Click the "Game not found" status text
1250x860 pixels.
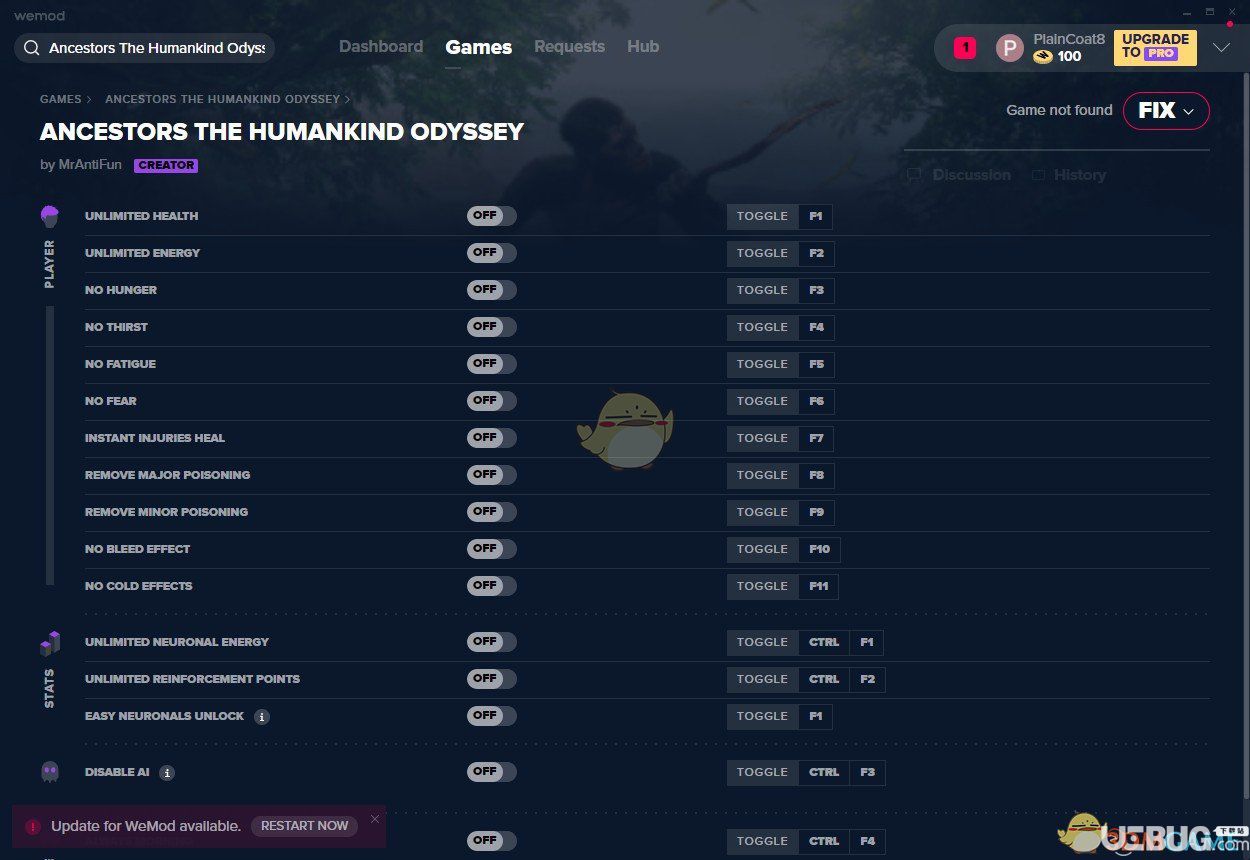point(1059,110)
